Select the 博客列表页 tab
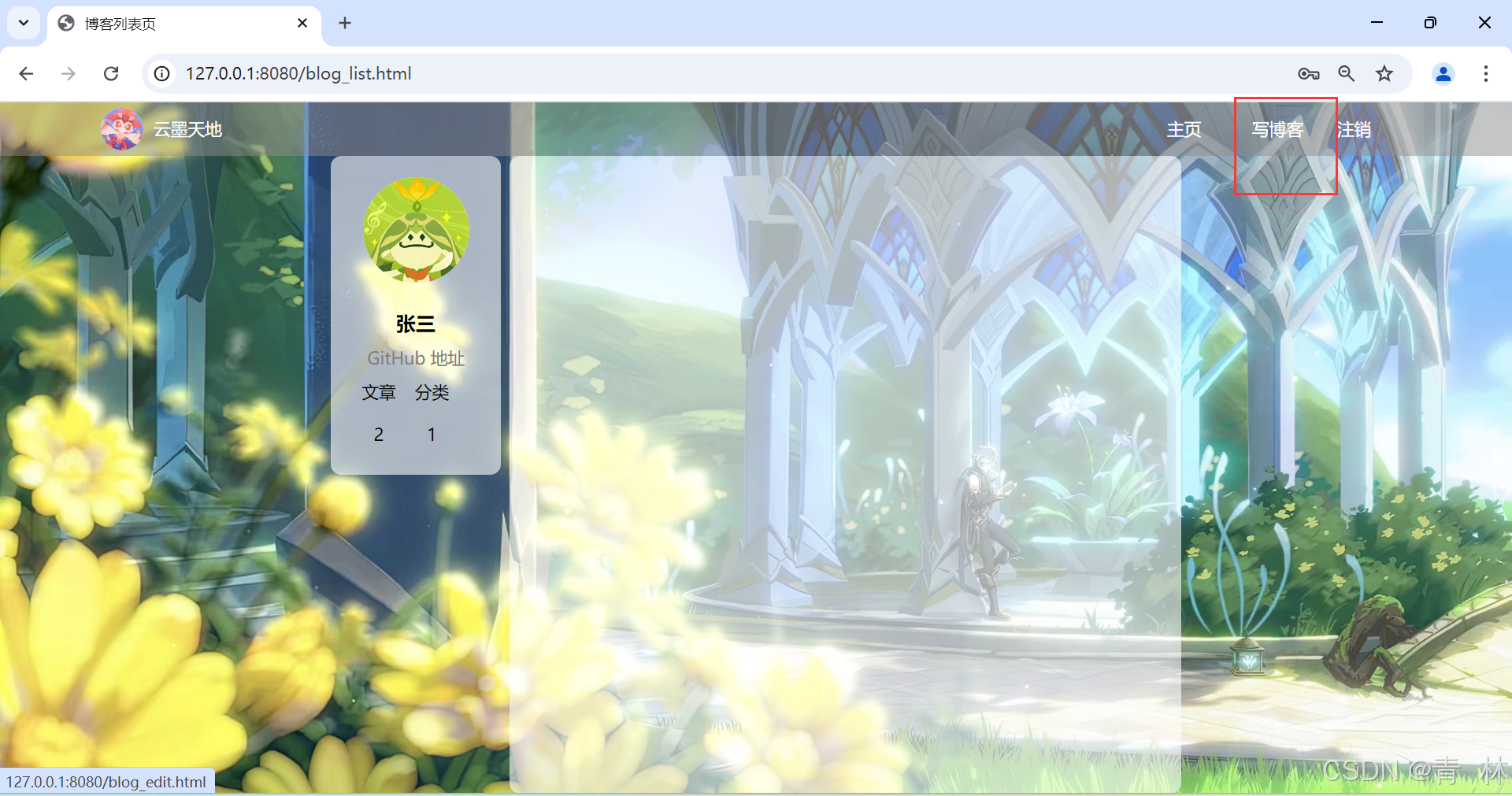This screenshot has width=1512, height=796. [x=184, y=24]
